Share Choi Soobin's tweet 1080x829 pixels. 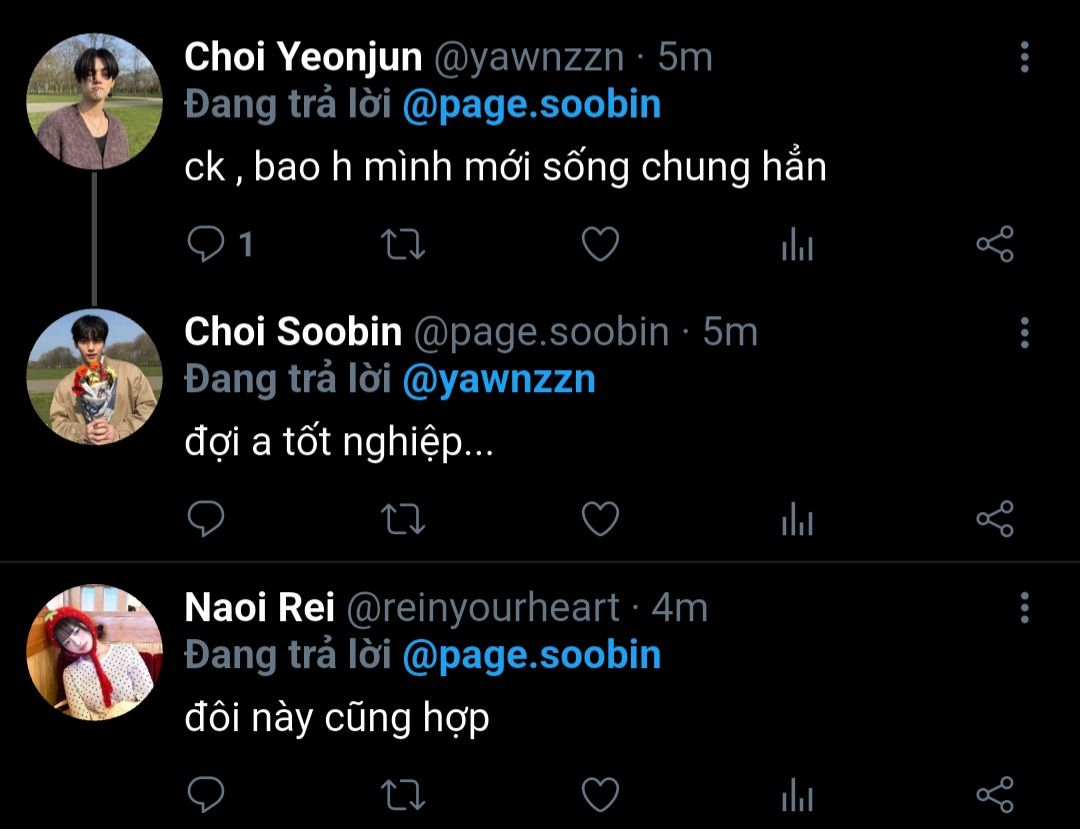pos(994,519)
